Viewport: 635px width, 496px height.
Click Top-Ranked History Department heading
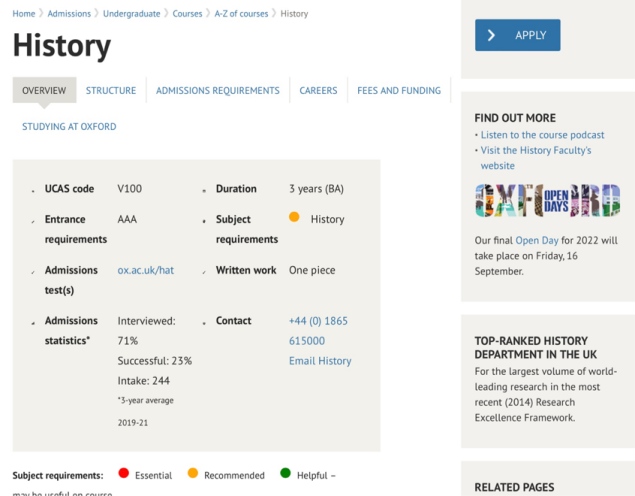tap(535, 347)
